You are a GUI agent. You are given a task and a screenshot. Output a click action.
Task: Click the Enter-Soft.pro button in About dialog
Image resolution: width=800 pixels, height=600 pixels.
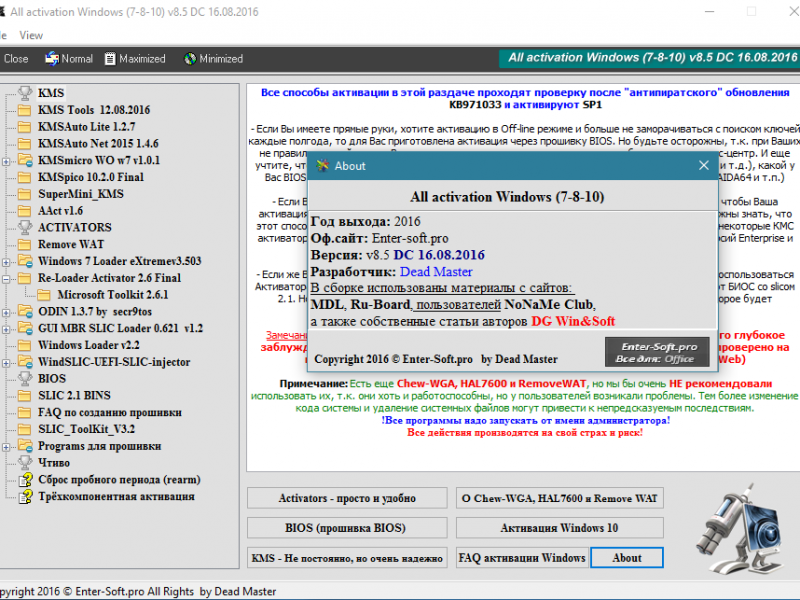(657, 352)
